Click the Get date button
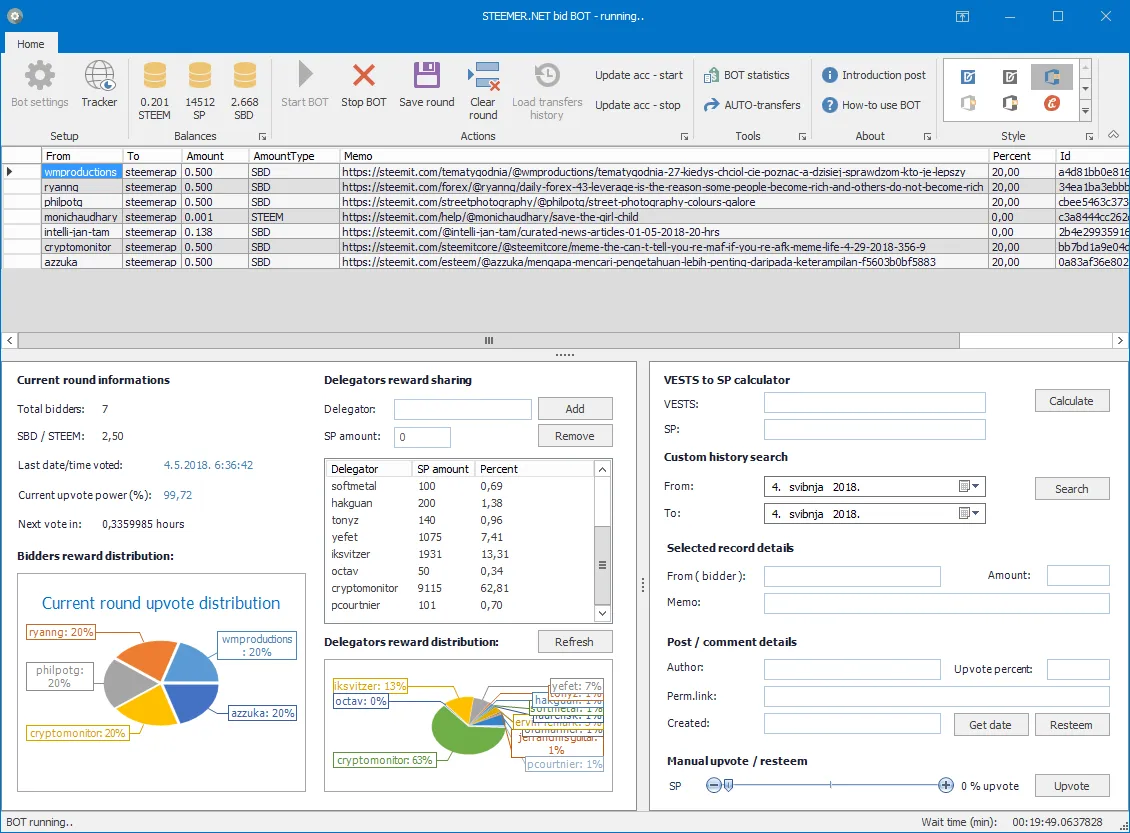The image size is (1130, 833). tap(990, 725)
